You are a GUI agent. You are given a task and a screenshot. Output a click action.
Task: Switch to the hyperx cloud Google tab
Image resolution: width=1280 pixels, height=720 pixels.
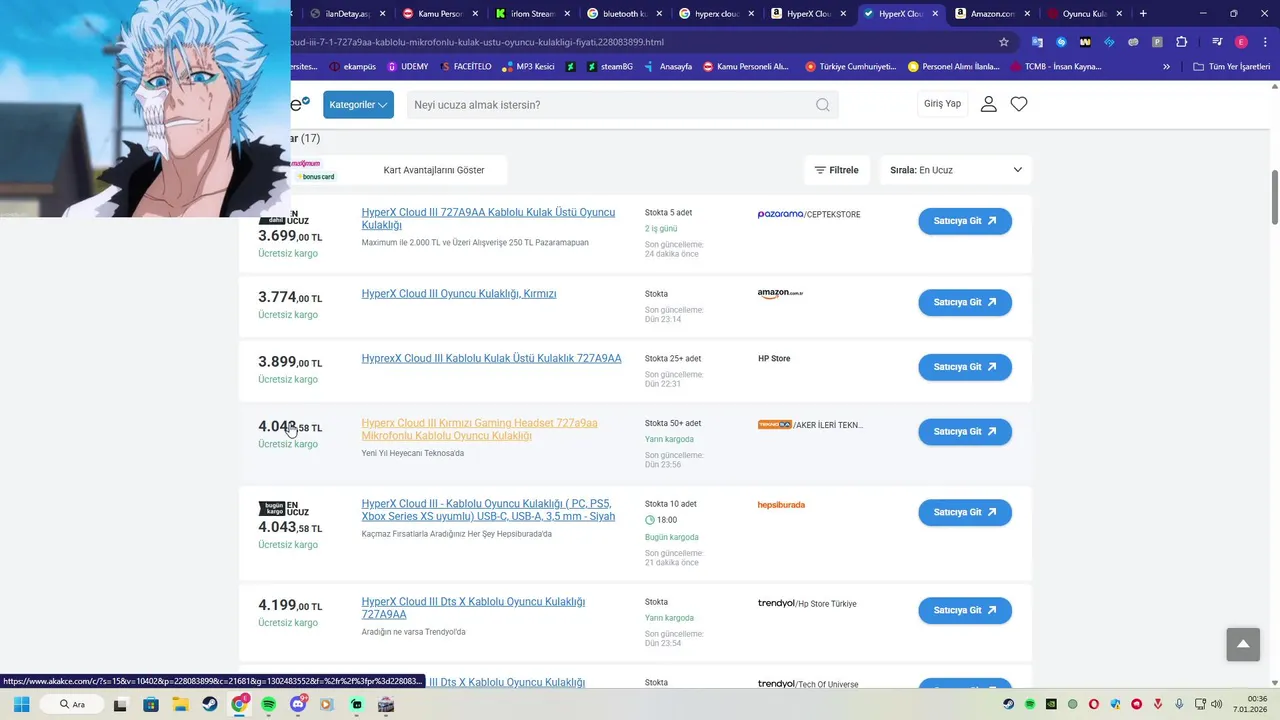point(716,14)
